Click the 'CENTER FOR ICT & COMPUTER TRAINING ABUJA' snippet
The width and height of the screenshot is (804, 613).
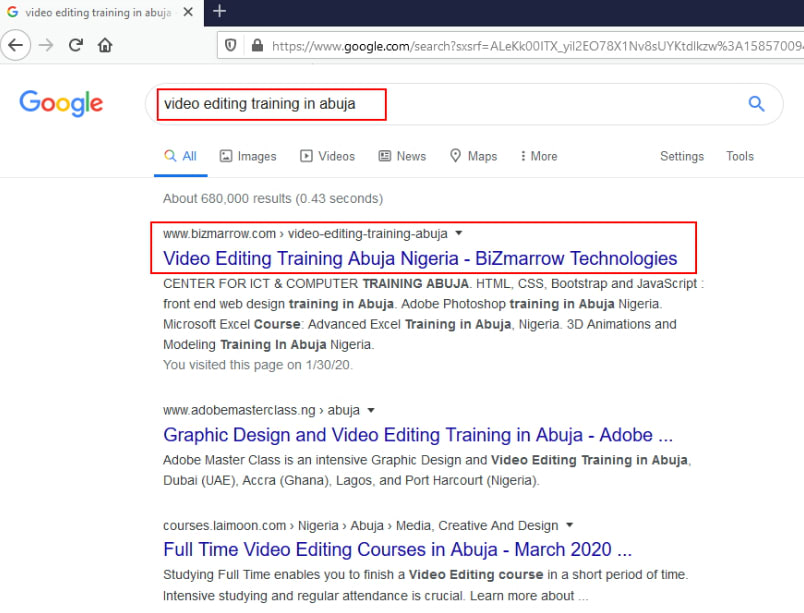433,314
